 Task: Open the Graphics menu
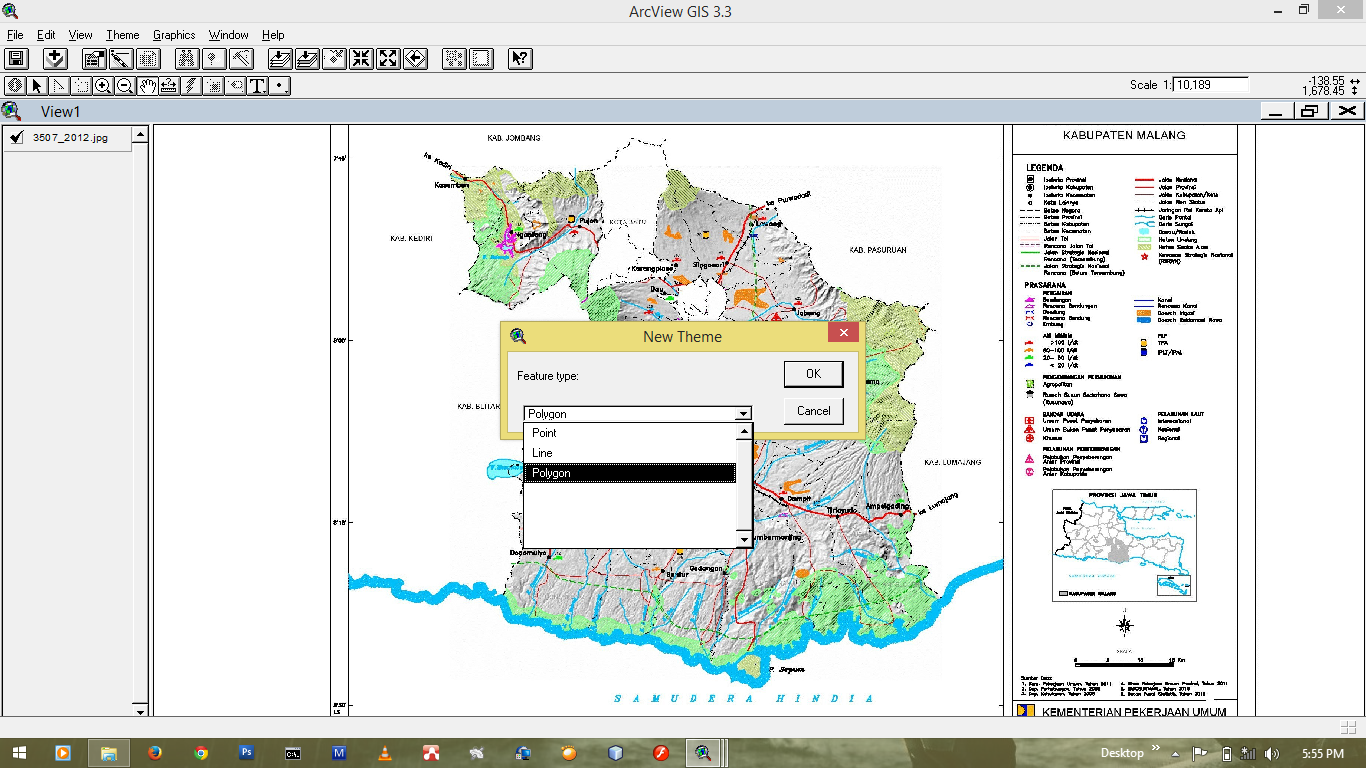click(174, 35)
